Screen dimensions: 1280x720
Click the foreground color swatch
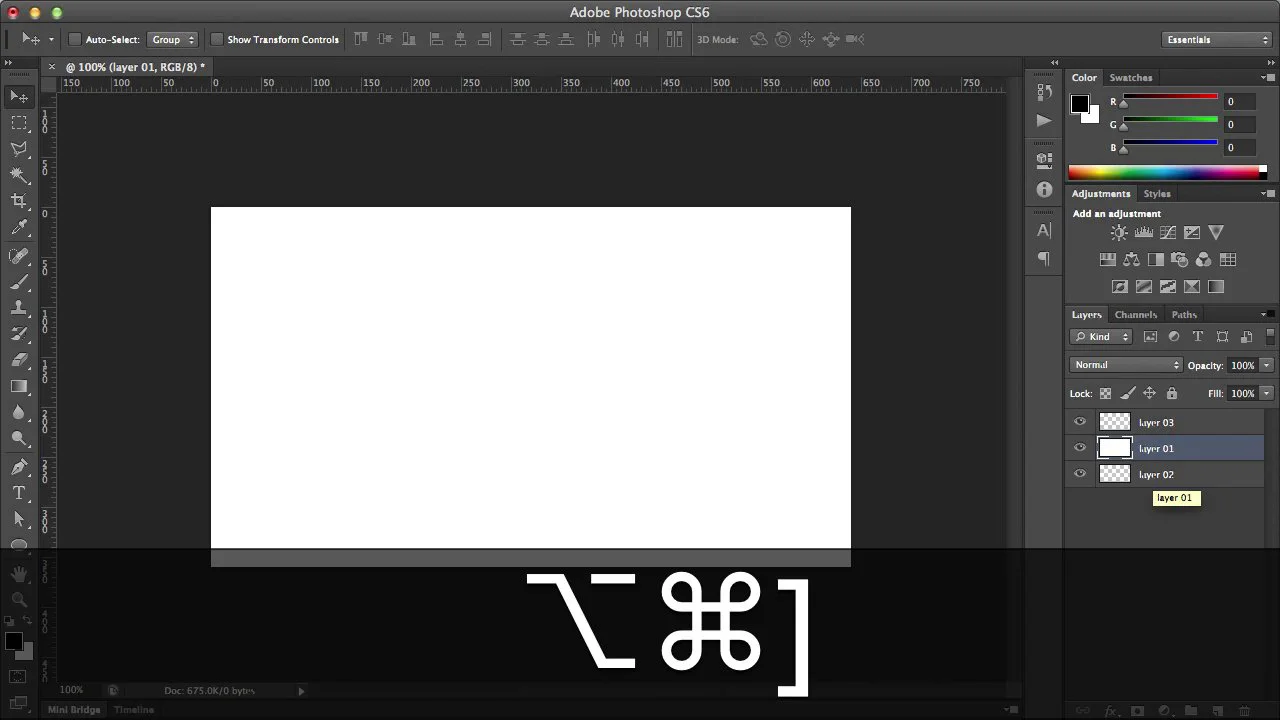[x=1080, y=104]
